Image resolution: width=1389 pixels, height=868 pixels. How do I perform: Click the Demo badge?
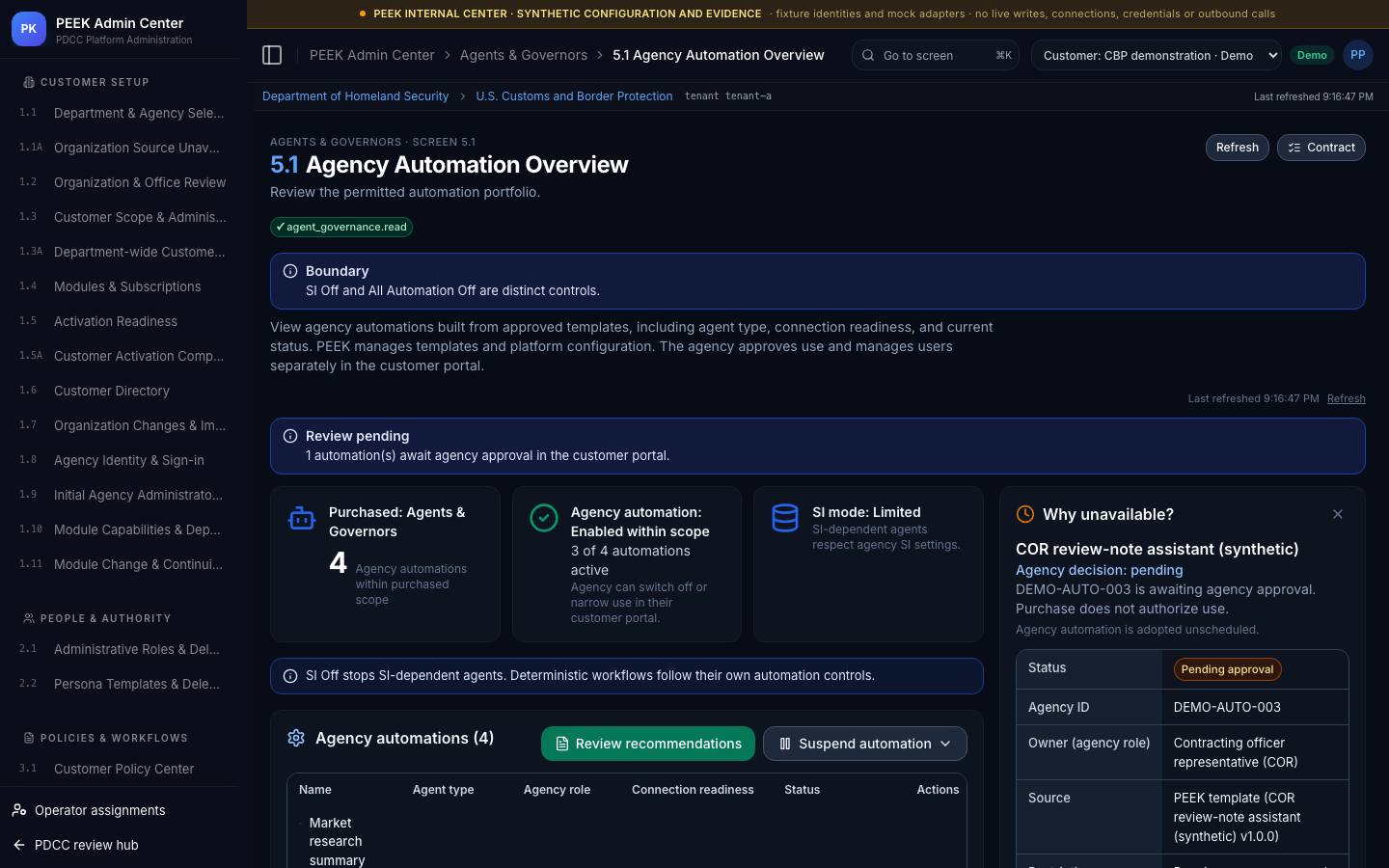pyautogui.click(x=1312, y=55)
